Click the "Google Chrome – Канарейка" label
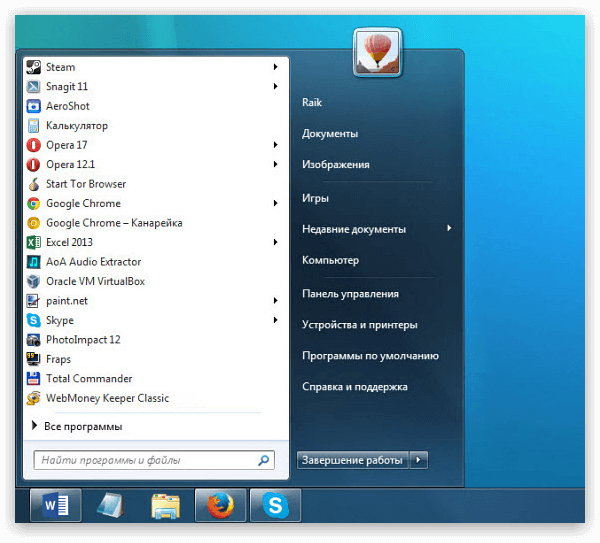The height and width of the screenshot is (543, 600). 114,223
